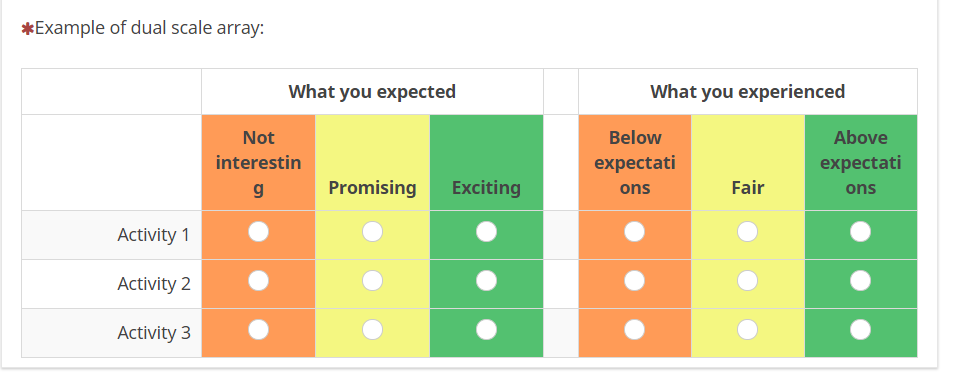Select Below expectations for Activity 1
This screenshot has width=964, height=375.
pyautogui.click(x=634, y=232)
